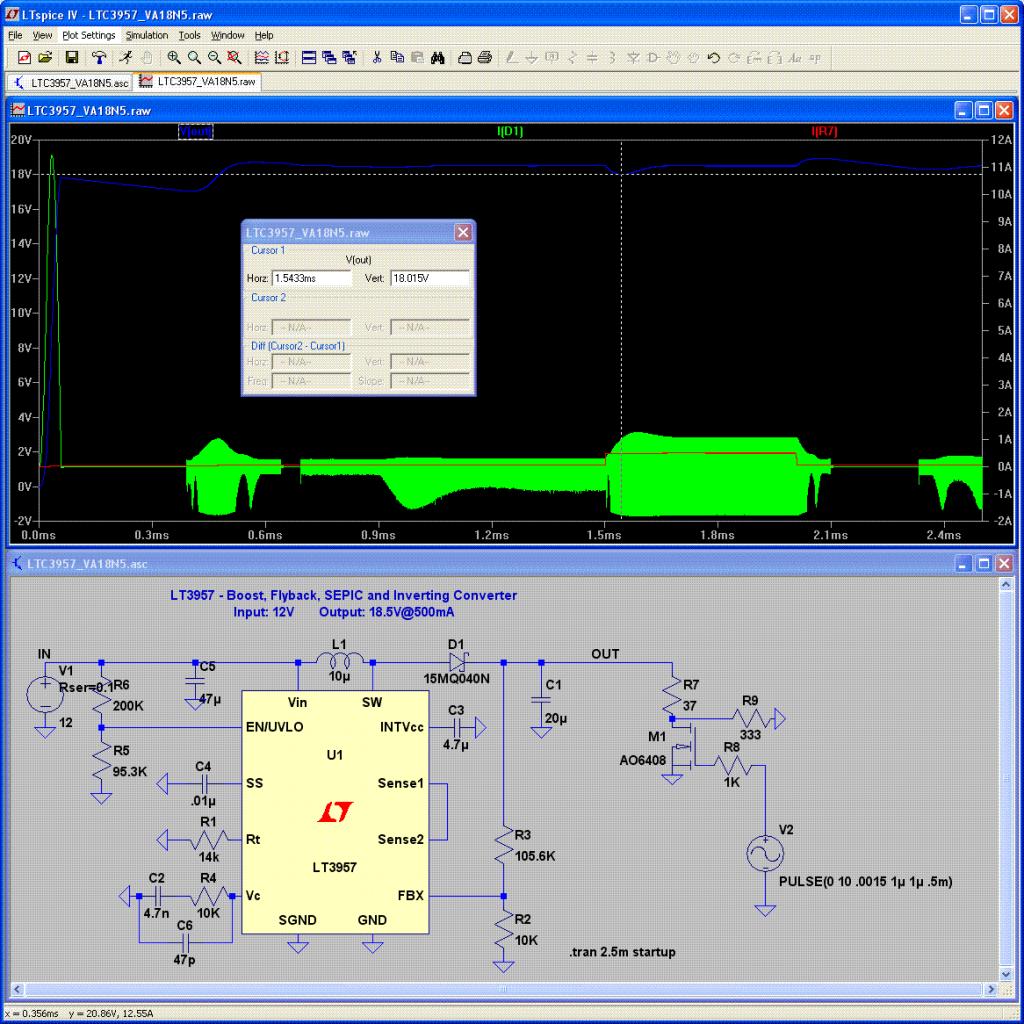Save using the floppy disk icon

(72, 57)
